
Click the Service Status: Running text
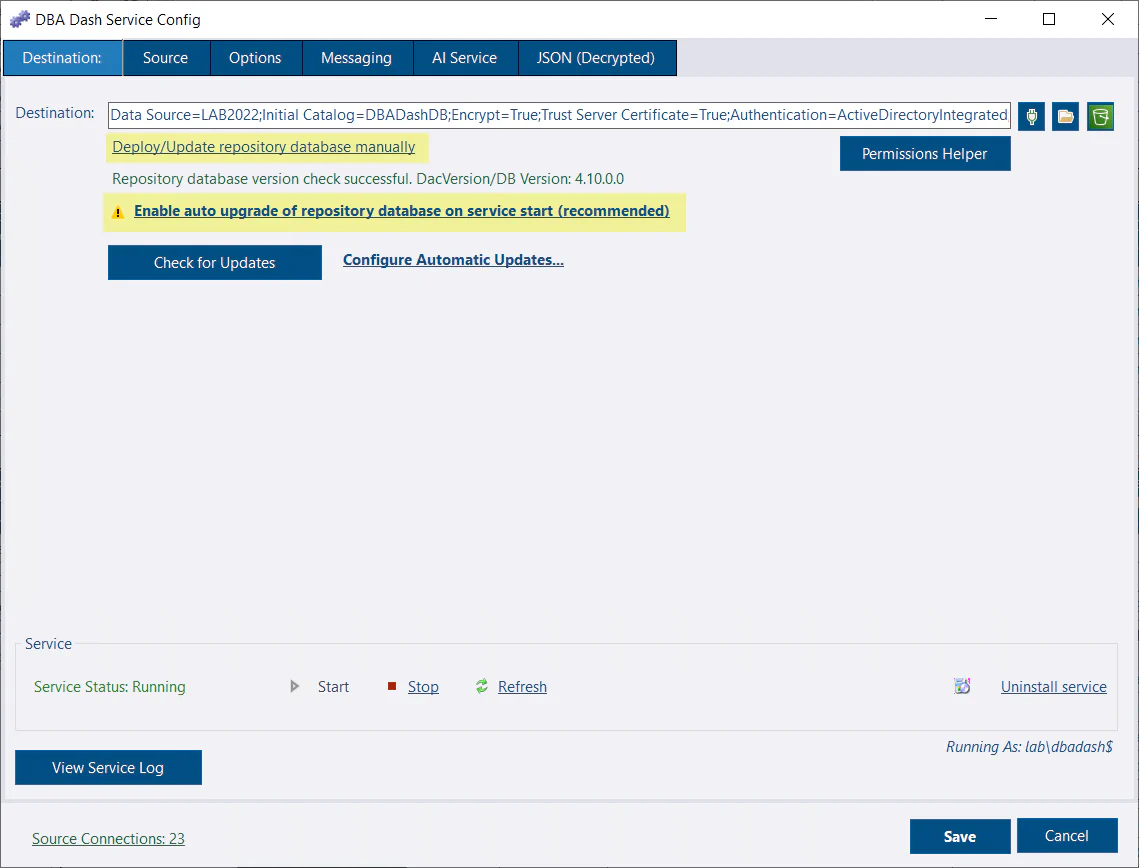tap(110, 686)
